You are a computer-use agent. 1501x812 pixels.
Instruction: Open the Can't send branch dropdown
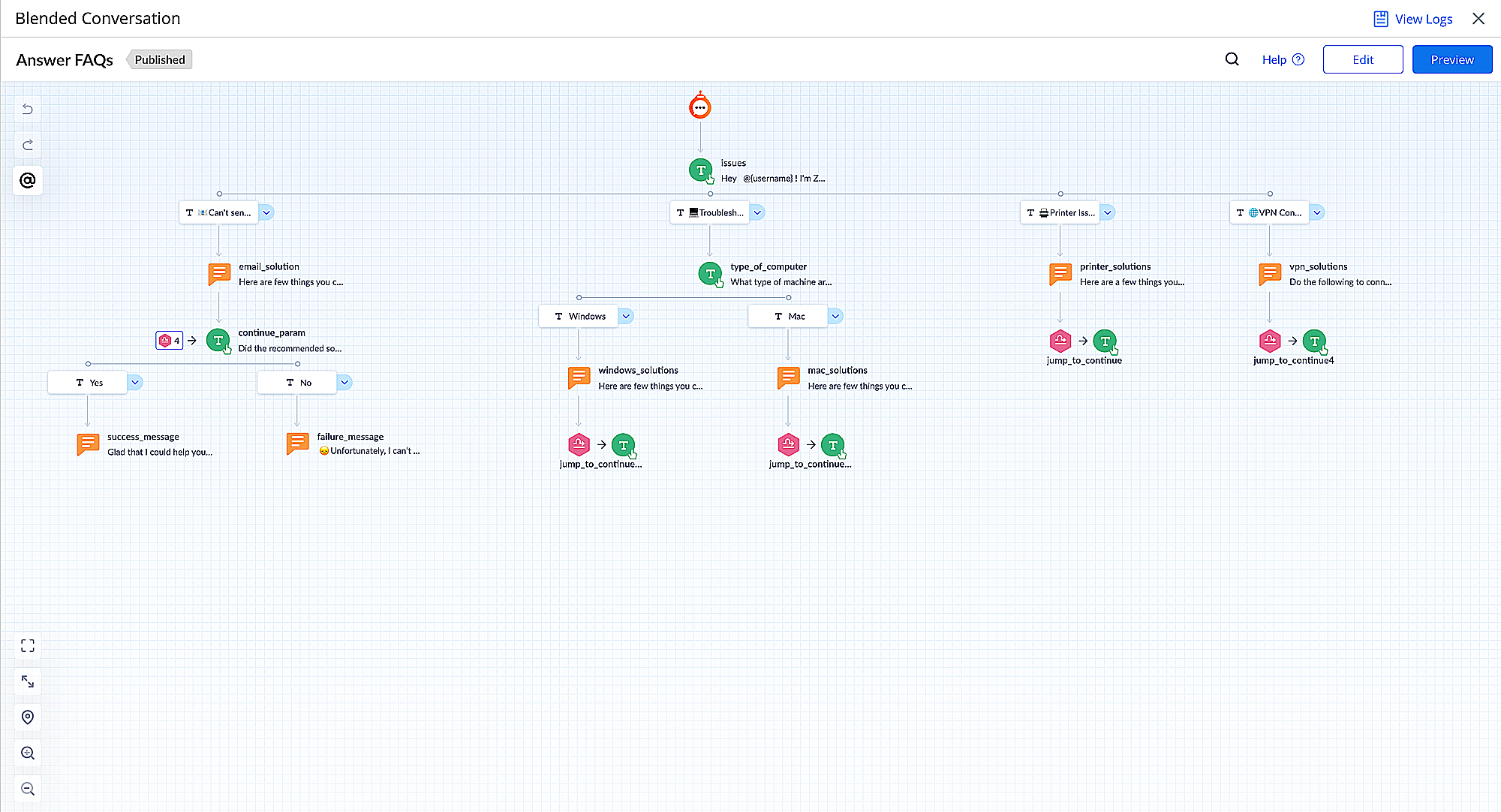point(266,212)
